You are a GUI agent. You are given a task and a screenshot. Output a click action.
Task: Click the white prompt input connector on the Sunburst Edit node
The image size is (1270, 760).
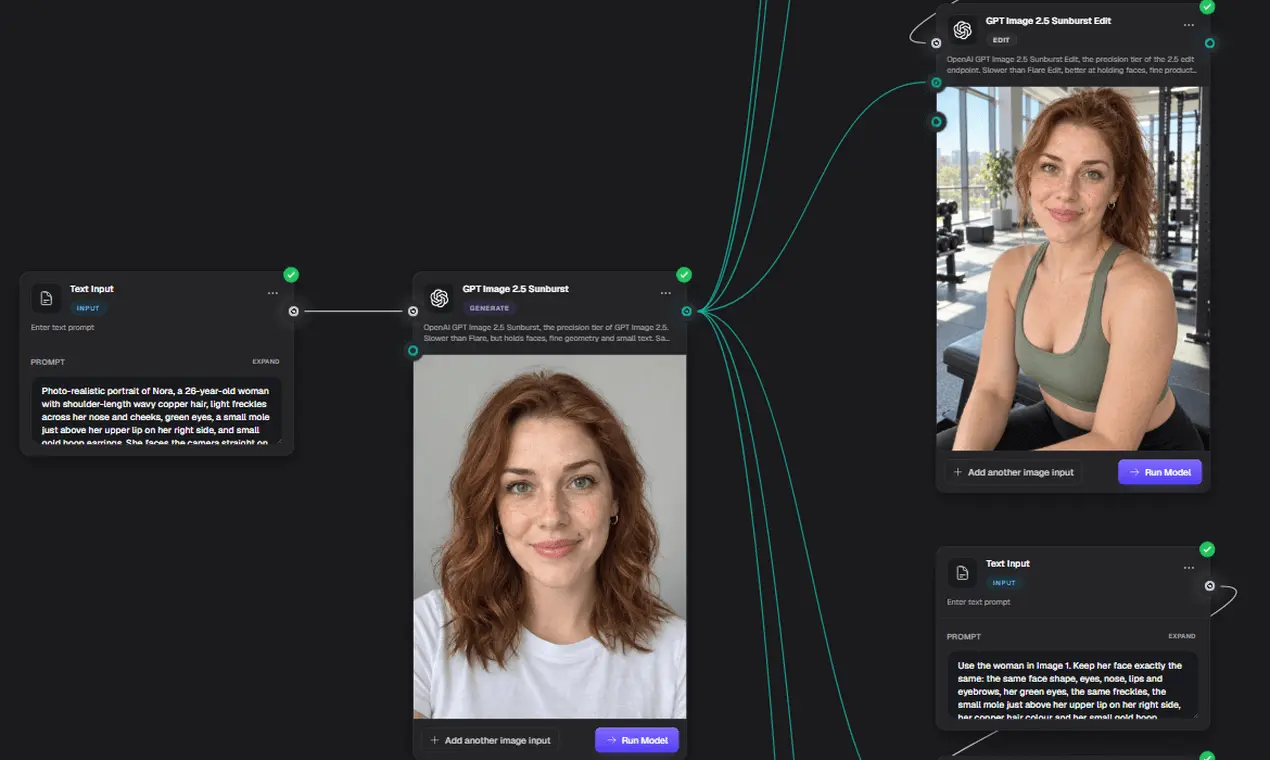(x=936, y=43)
